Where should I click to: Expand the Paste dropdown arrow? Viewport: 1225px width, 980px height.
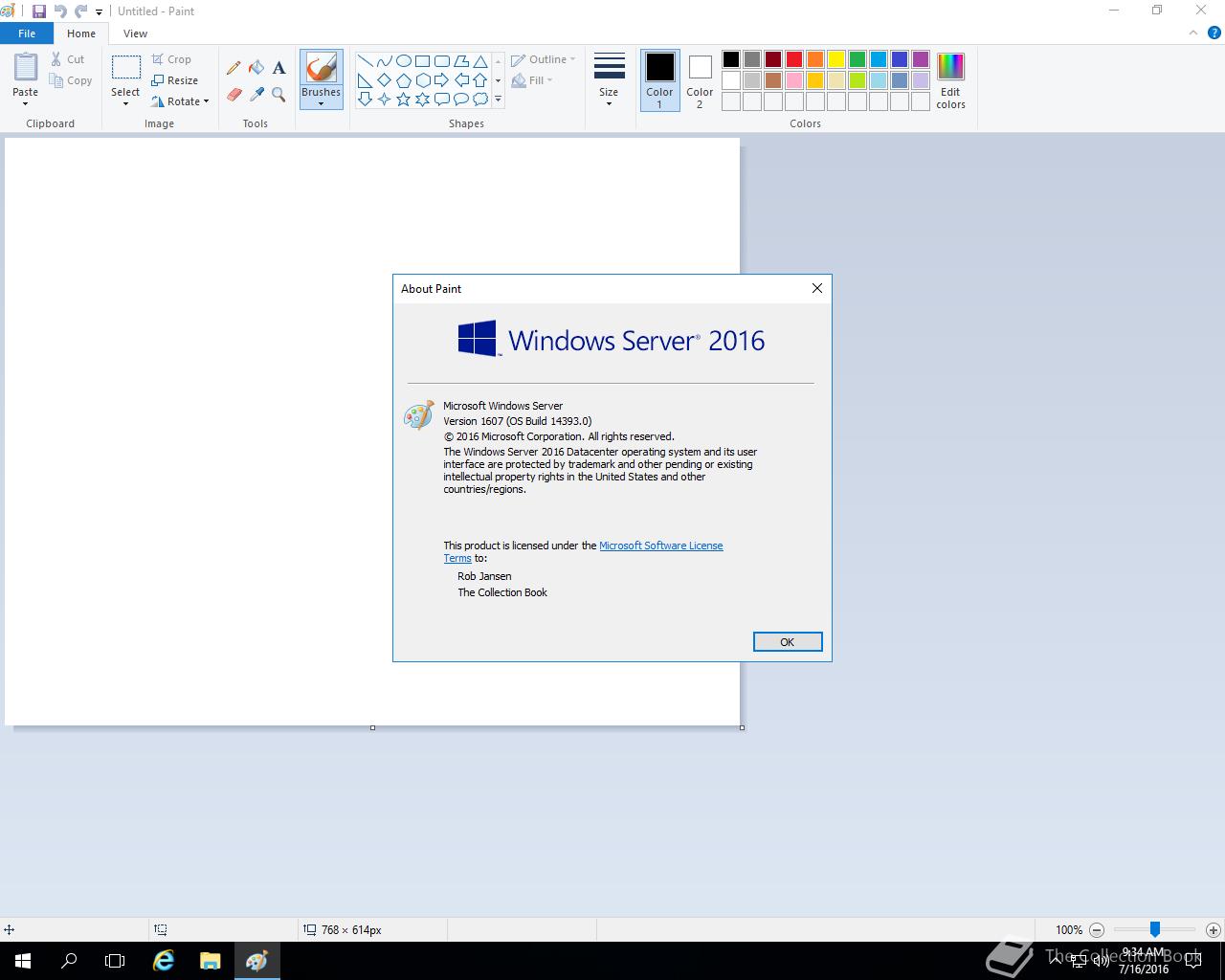[26, 103]
